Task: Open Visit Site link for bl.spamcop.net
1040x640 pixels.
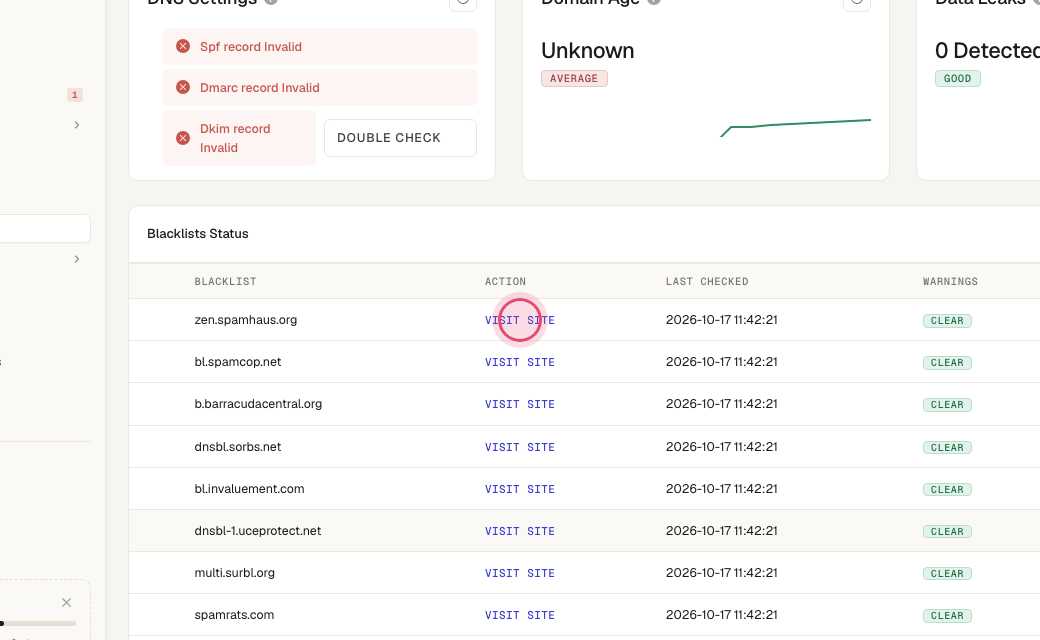Action: [x=519, y=362]
